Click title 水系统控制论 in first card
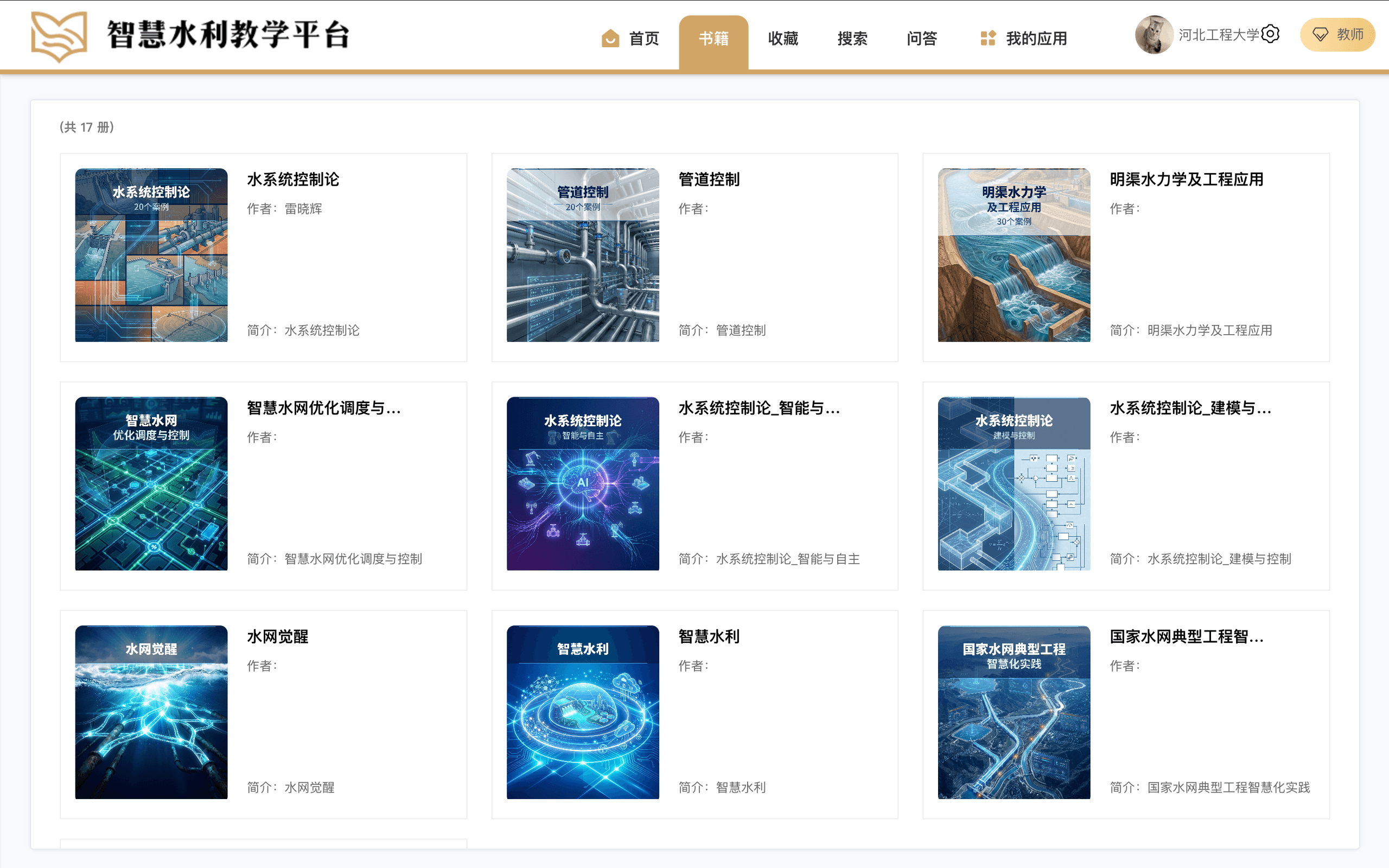The height and width of the screenshot is (868, 1389). (x=293, y=179)
